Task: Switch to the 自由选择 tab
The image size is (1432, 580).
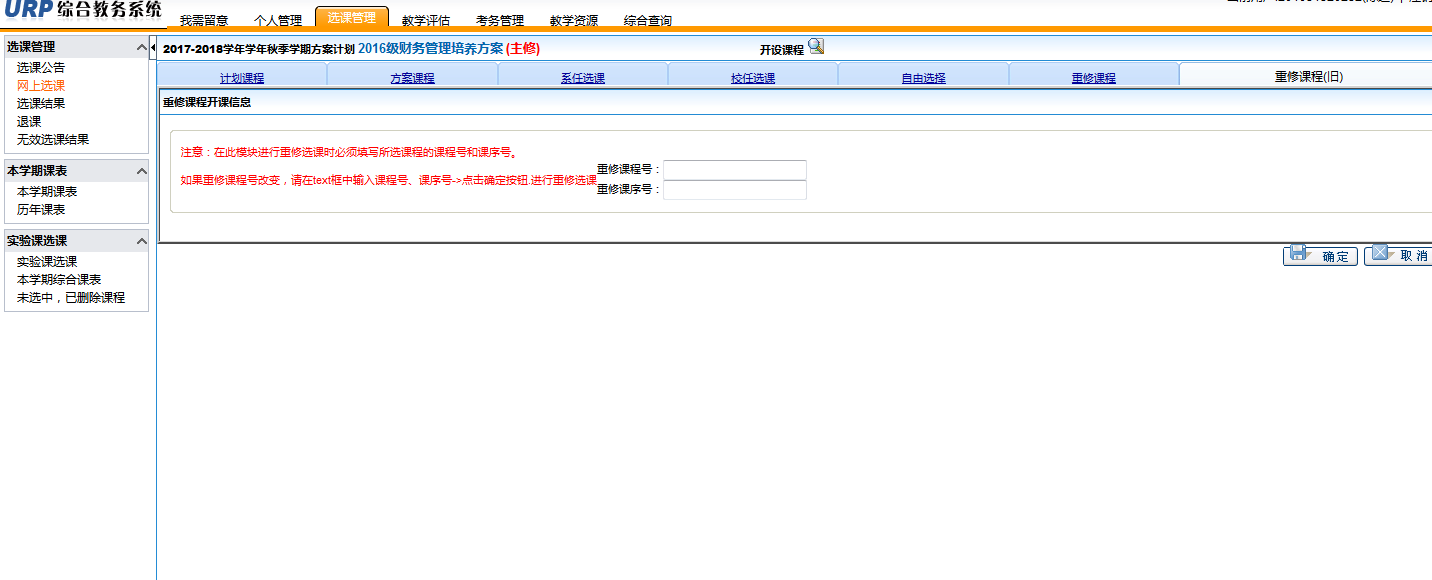Action: pos(923,78)
